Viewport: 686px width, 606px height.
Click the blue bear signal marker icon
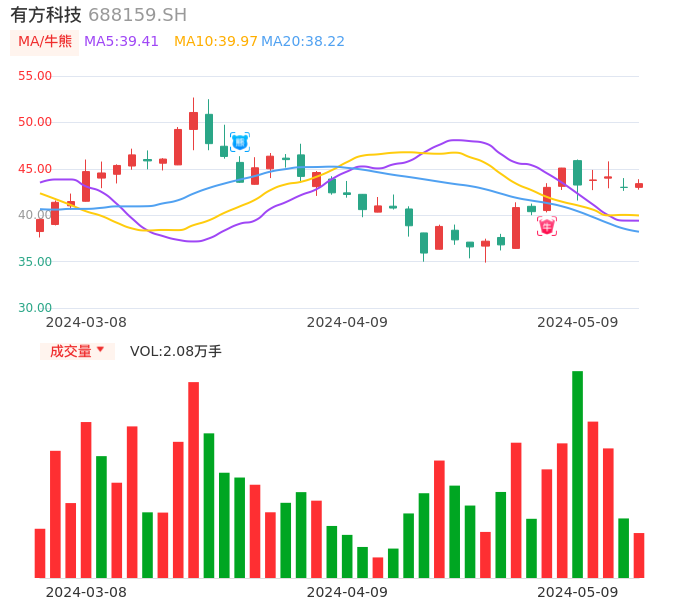click(240, 142)
